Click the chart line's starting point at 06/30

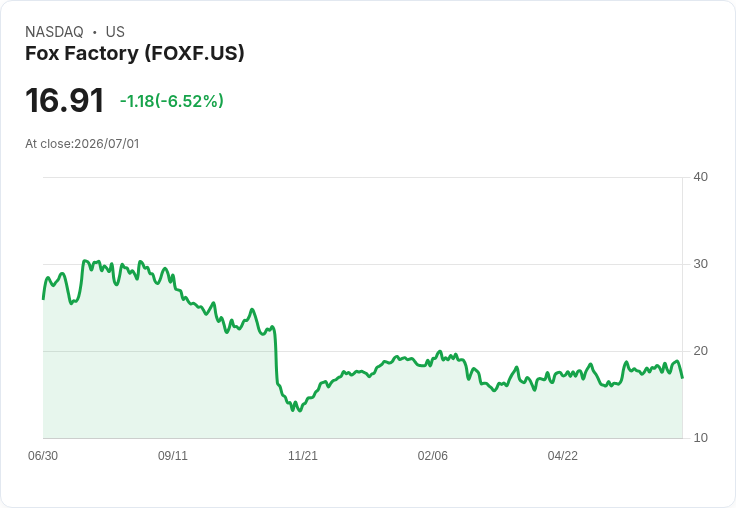[x=43, y=299]
